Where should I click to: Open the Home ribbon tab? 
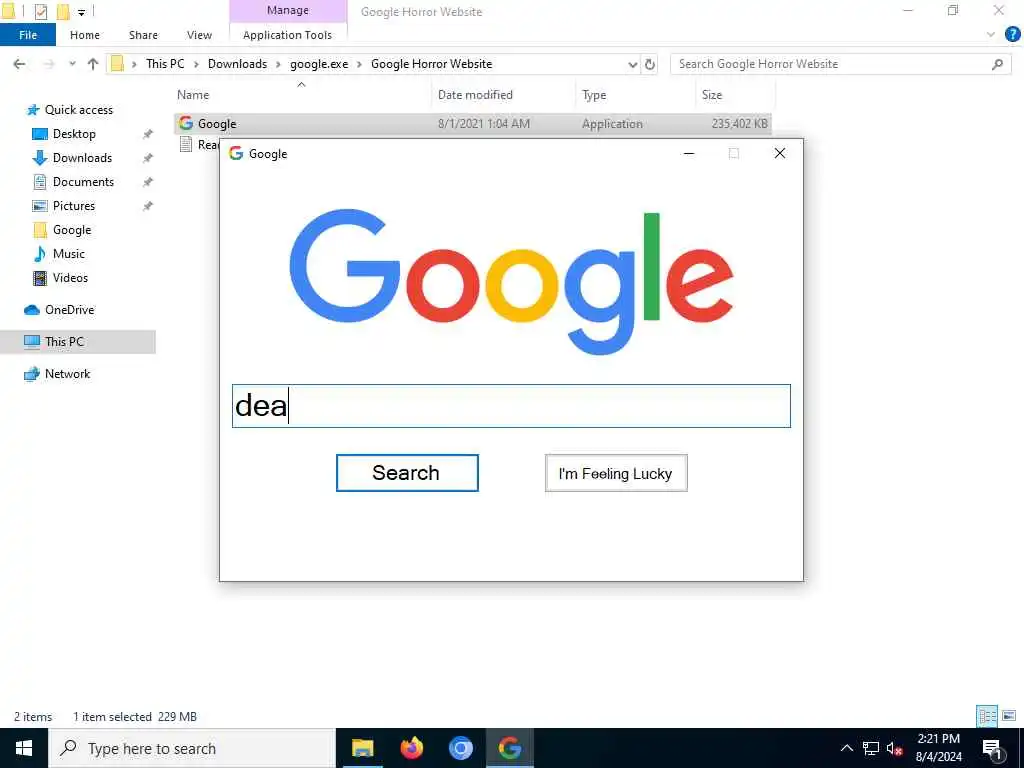[x=85, y=35]
